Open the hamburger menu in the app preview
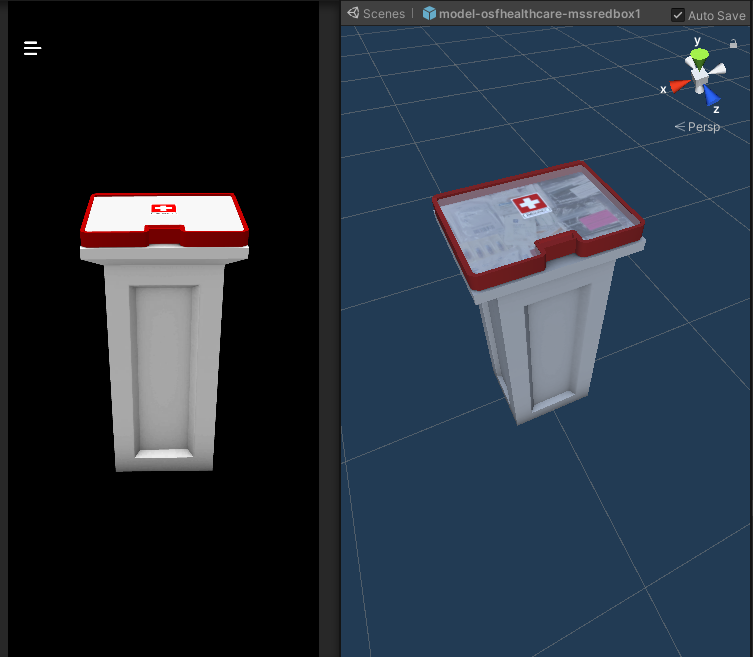 click(33, 48)
